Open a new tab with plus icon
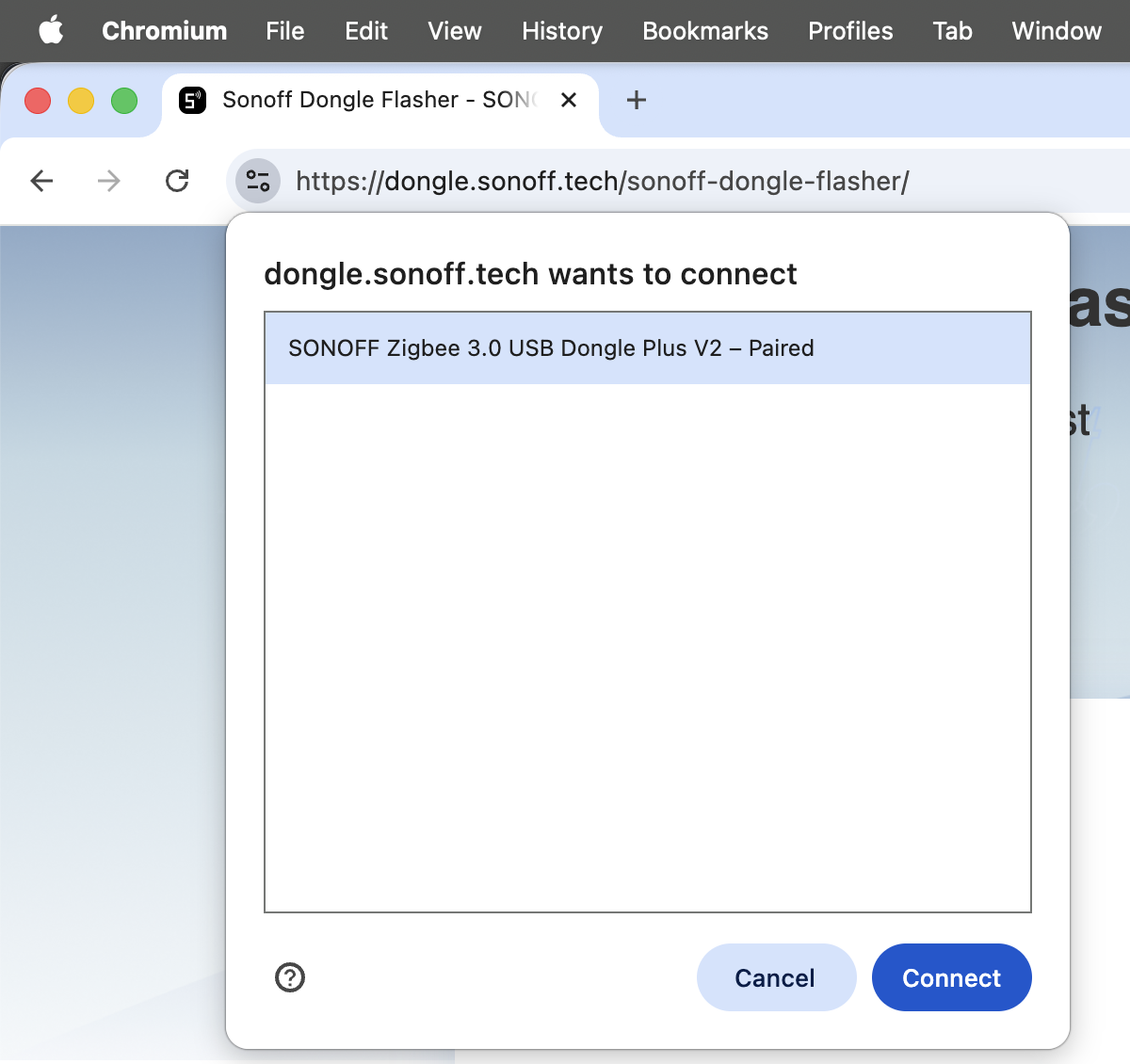1130x1064 pixels. (x=637, y=100)
